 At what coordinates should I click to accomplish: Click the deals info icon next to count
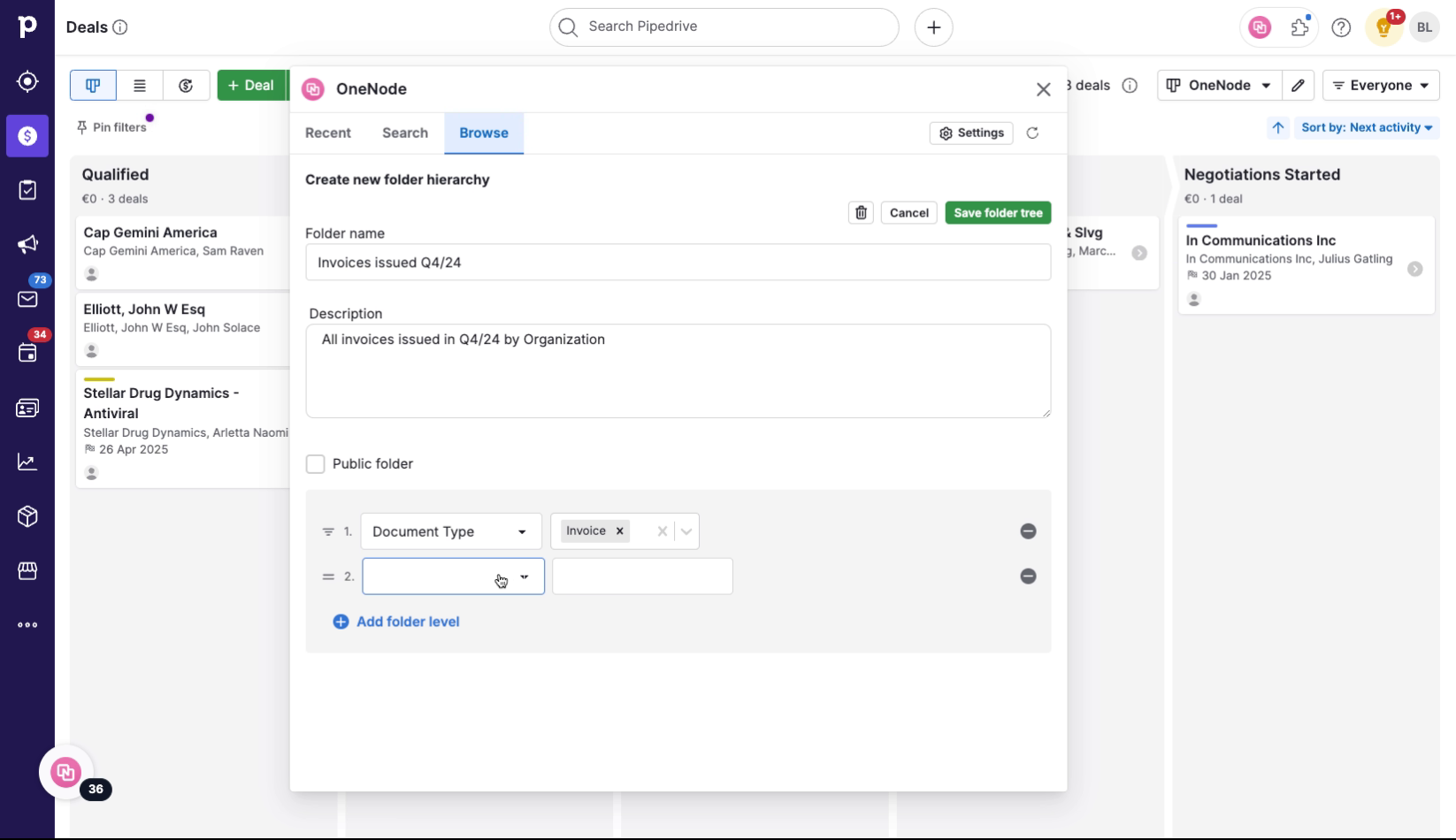point(1130,86)
